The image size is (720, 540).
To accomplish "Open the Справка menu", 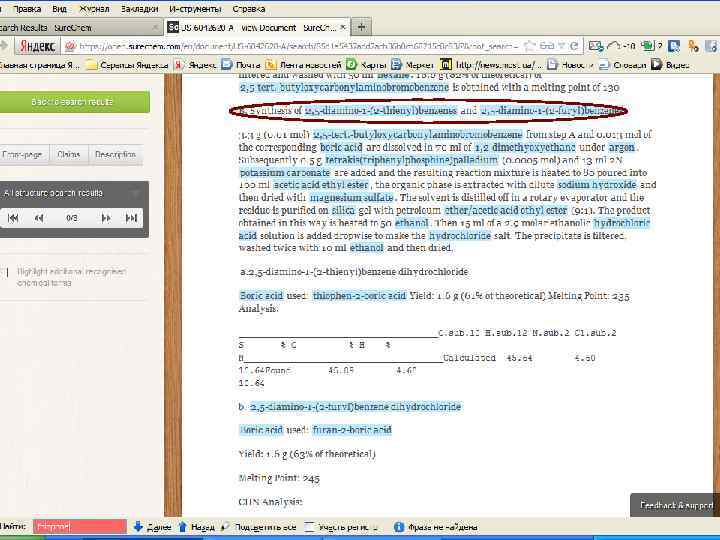I will tap(248, 9).
